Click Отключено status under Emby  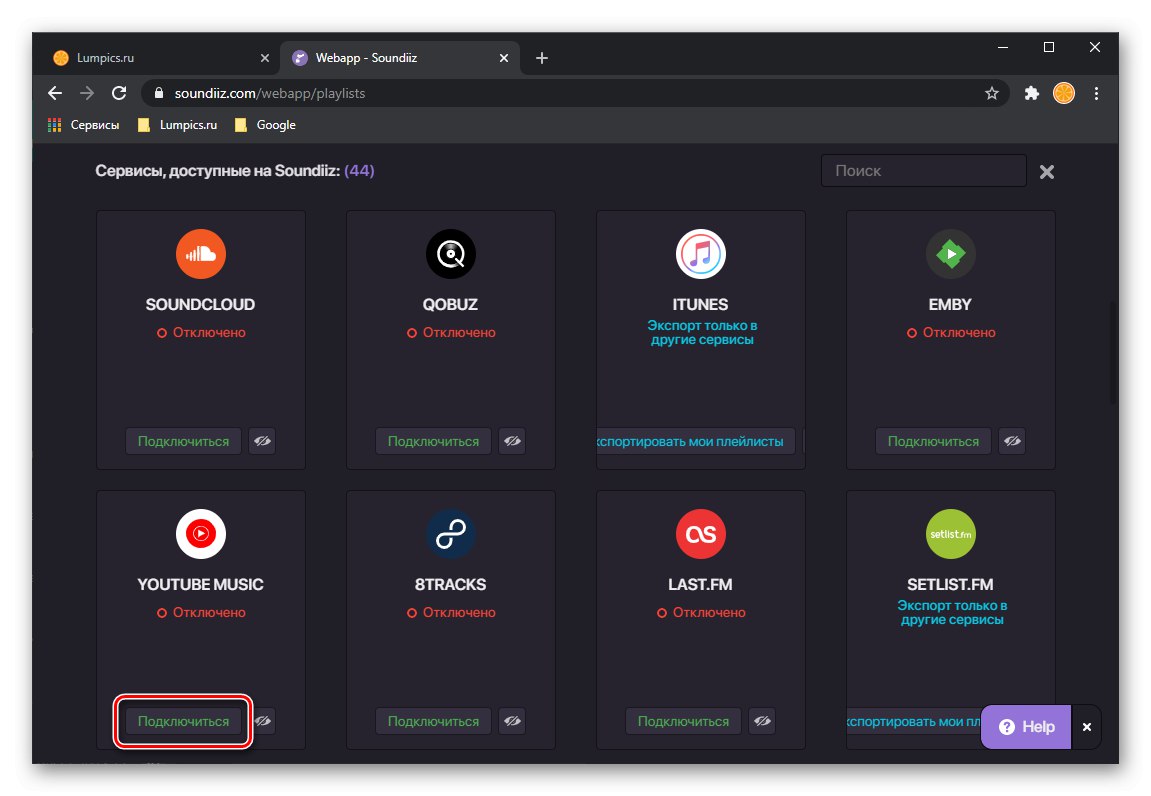click(x=951, y=333)
